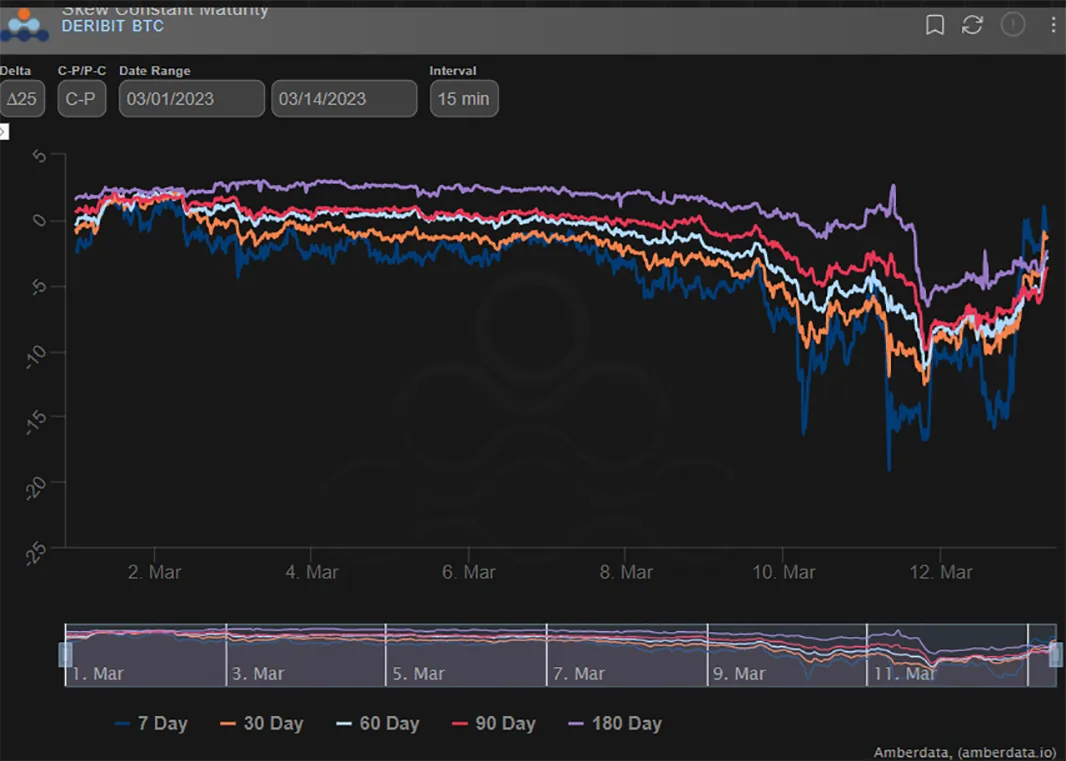The image size is (1066, 761).
Task: Toggle 7 Day series in legend
Action: click(x=152, y=723)
